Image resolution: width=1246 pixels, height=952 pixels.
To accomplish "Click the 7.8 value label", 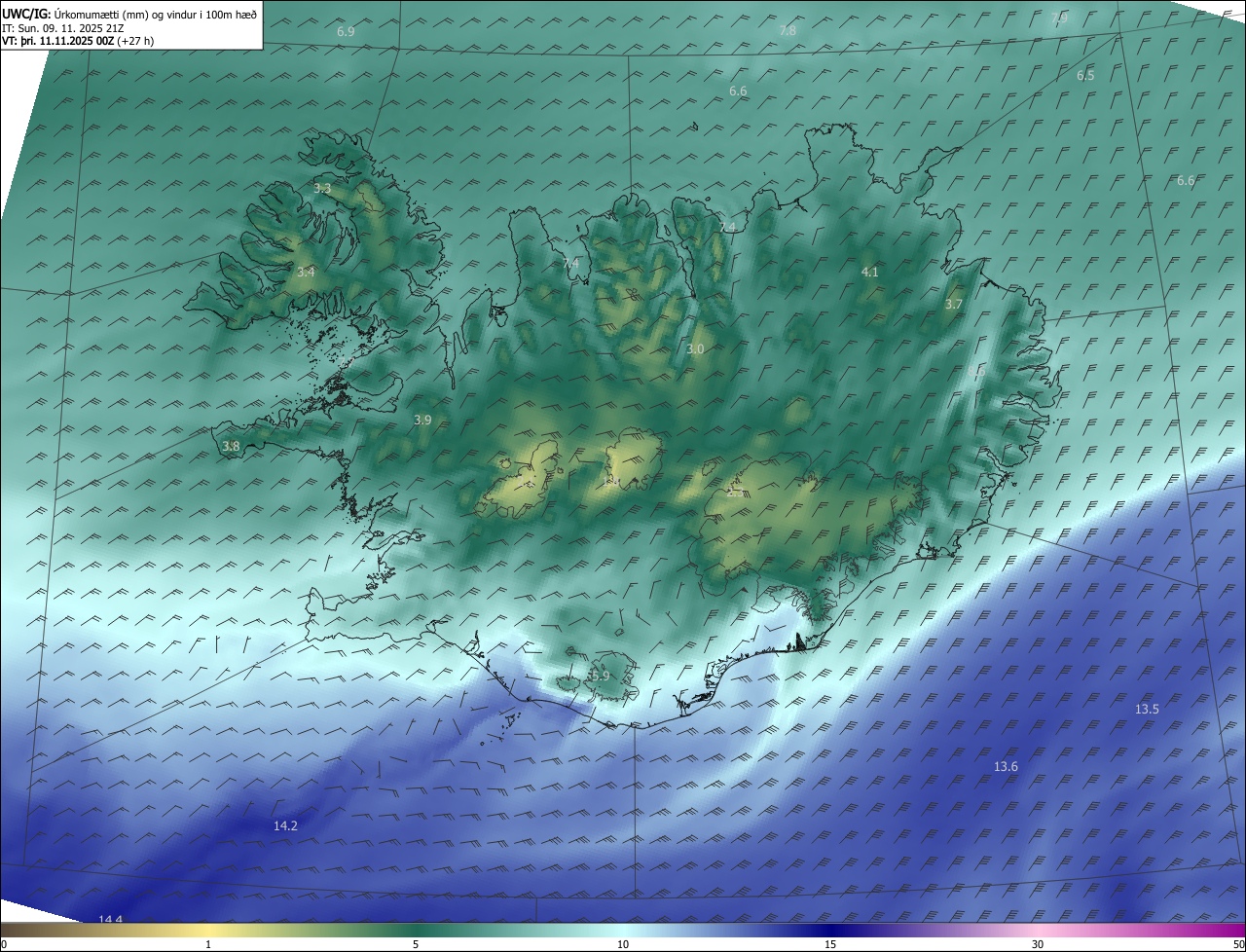I will click(788, 31).
